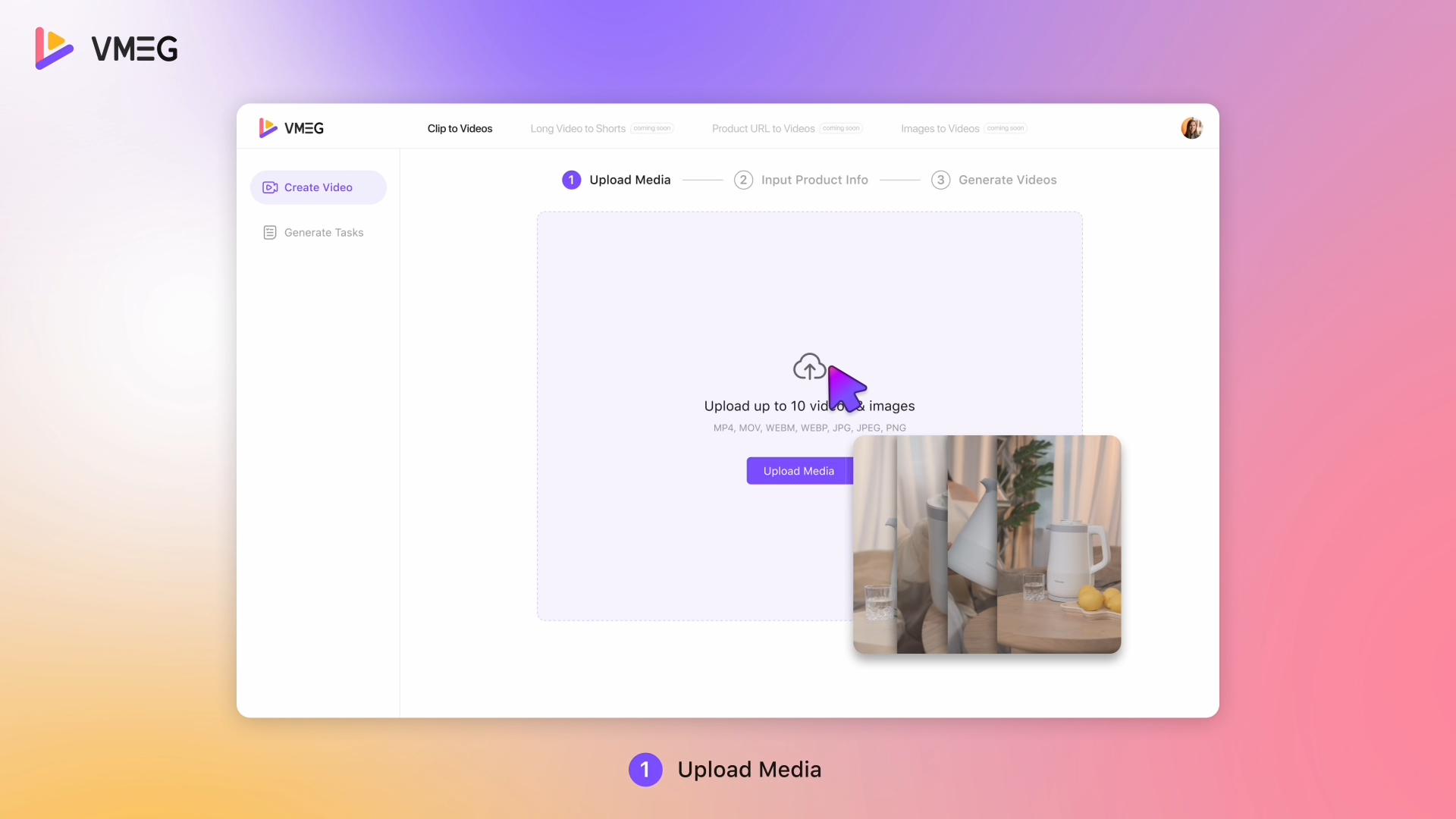The image size is (1456, 819).
Task: Open Generate Tasks in sidebar
Action: 324,233
